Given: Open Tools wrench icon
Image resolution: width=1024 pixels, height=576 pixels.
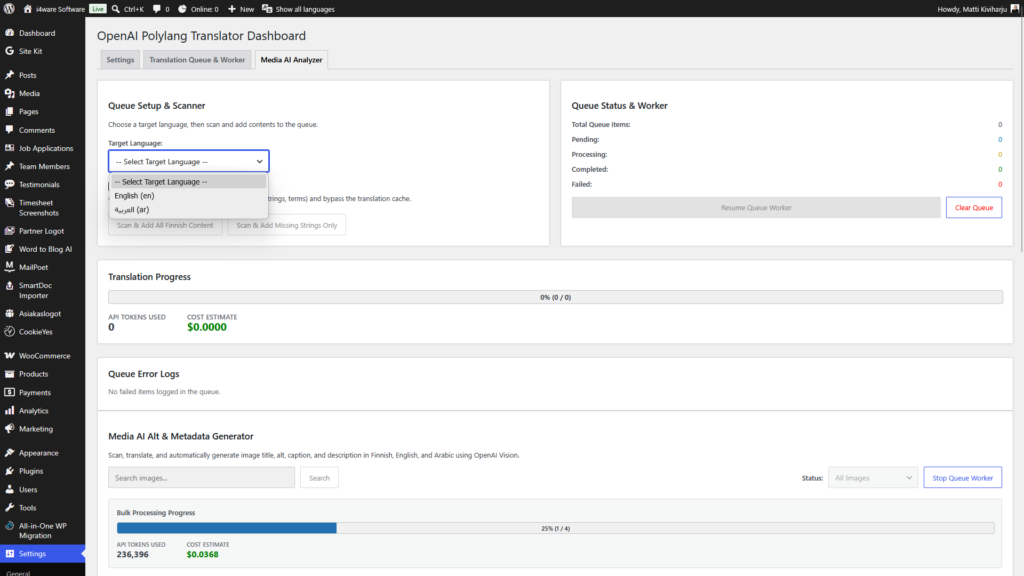Looking at the screenshot, I should tap(9, 507).
